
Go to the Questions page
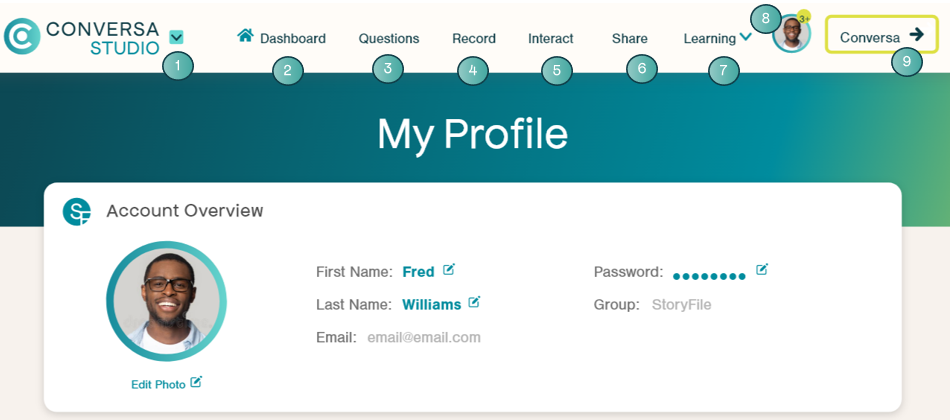(389, 39)
